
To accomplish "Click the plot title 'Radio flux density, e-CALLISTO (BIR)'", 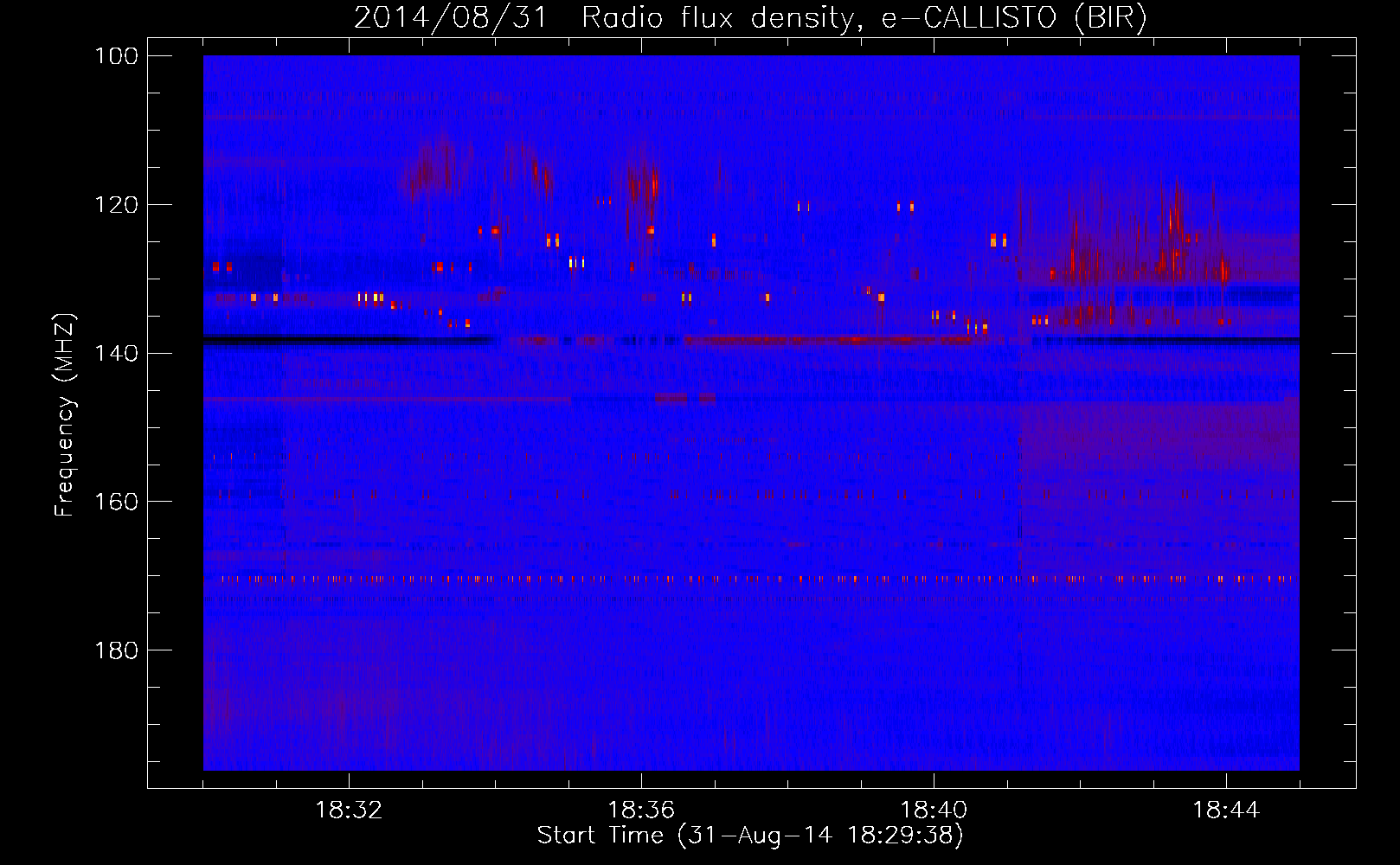I will pyautogui.click(x=864, y=17).
